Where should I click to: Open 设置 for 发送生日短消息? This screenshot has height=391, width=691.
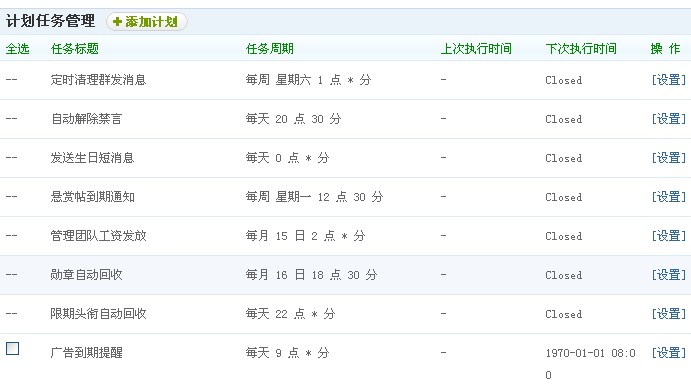click(669, 158)
